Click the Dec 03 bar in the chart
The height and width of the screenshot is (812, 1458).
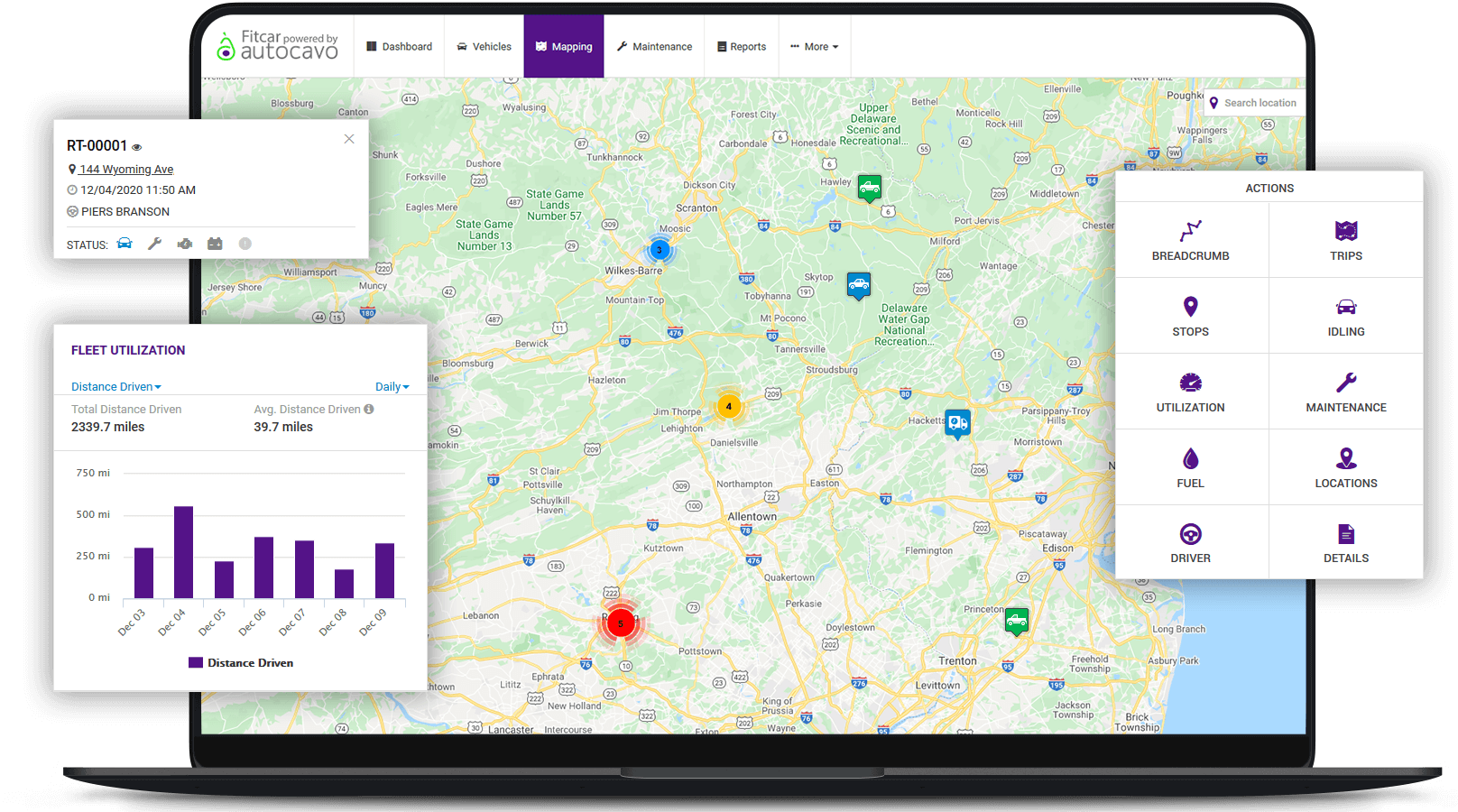point(143,573)
